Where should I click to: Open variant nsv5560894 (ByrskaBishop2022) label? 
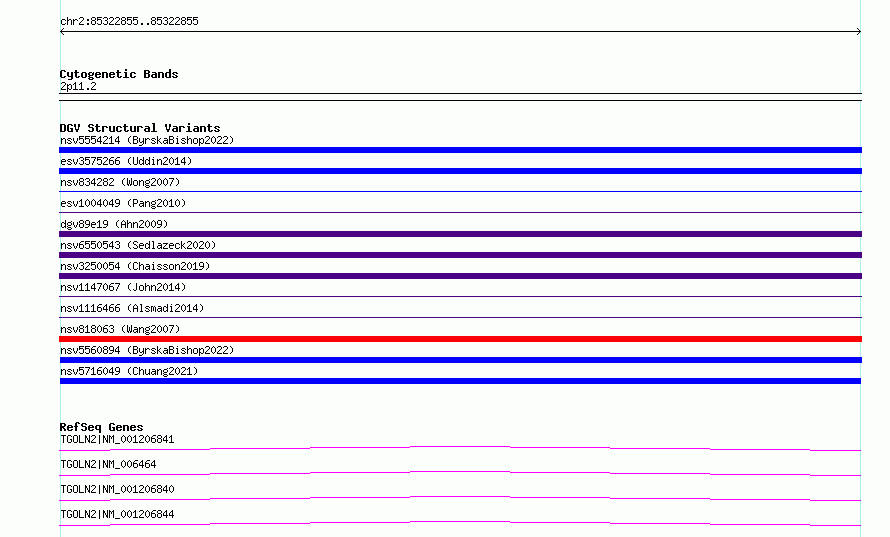click(x=147, y=350)
